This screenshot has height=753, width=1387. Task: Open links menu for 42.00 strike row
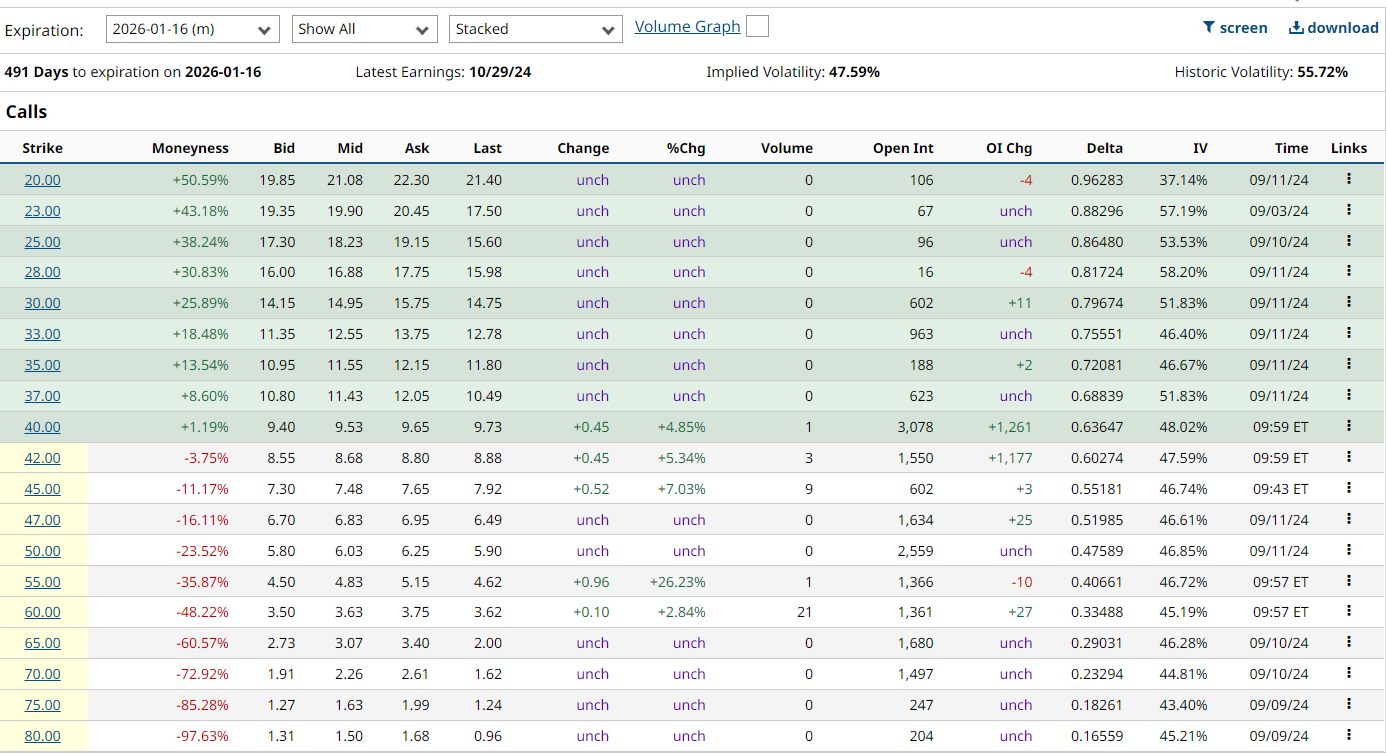[1348, 457]
